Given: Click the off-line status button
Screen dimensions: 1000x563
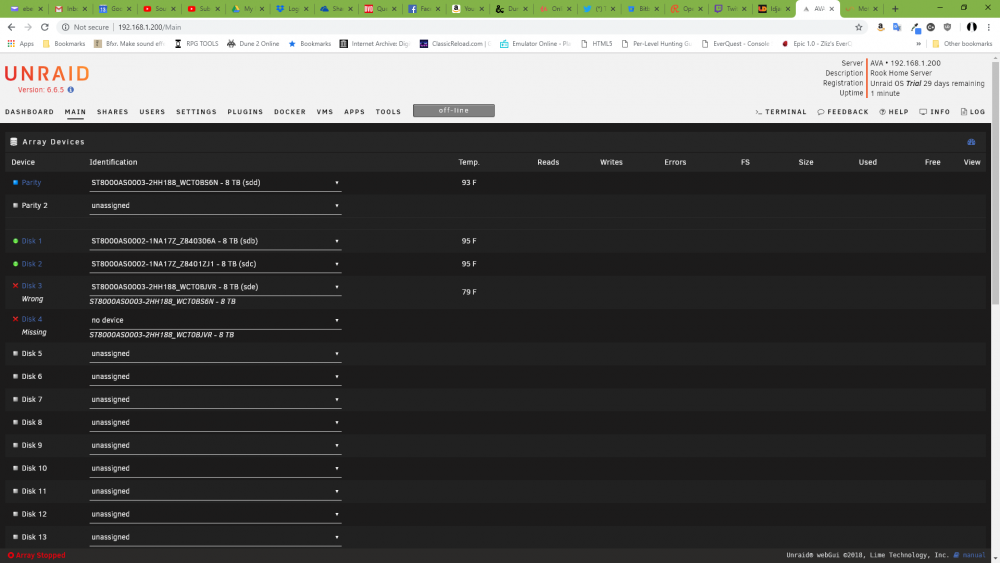Looking at the screenshot, I should [453, 110].
